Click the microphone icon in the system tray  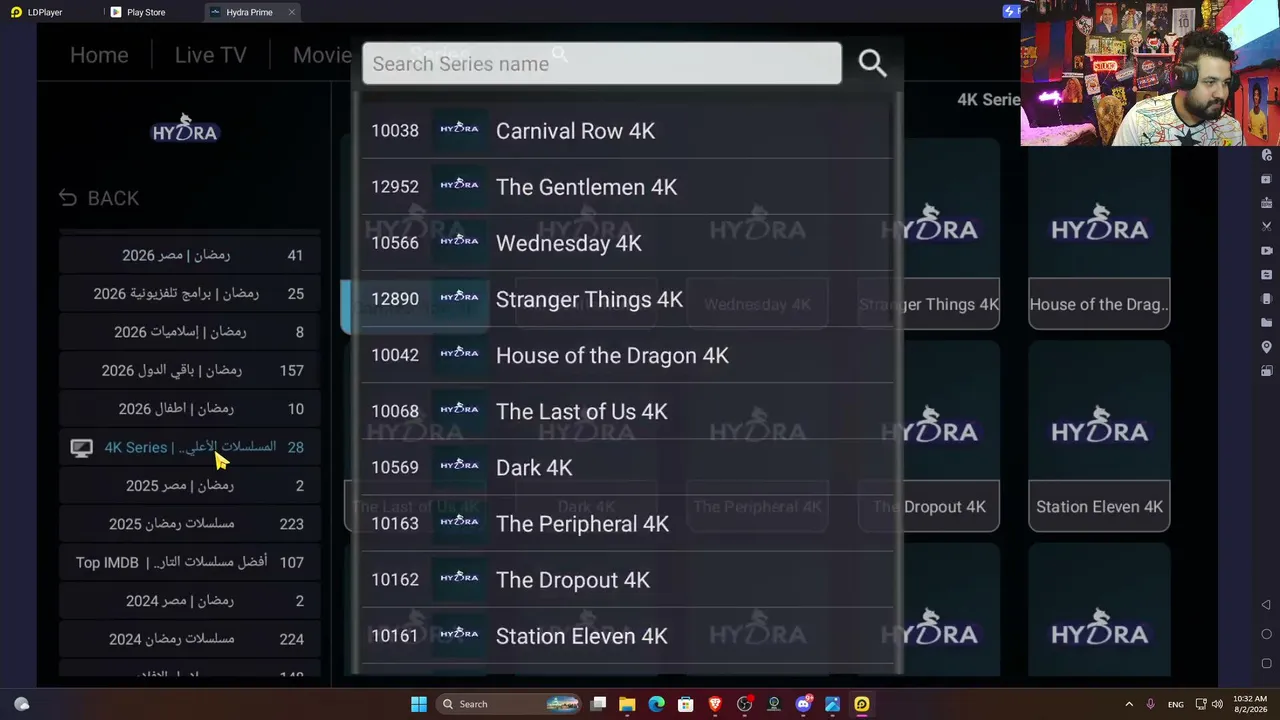pyautogui.click(x=1151, y=704)
